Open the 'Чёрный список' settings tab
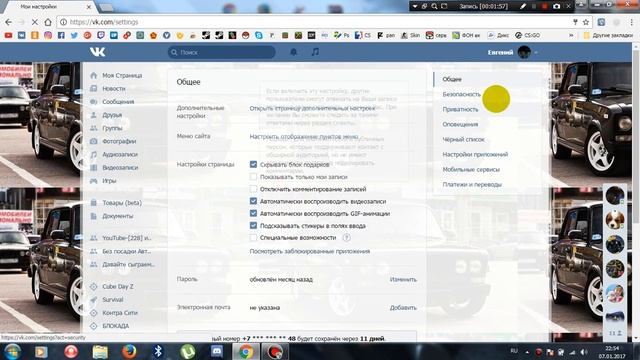The image size is (640, 360). click(x=463, y=140)
